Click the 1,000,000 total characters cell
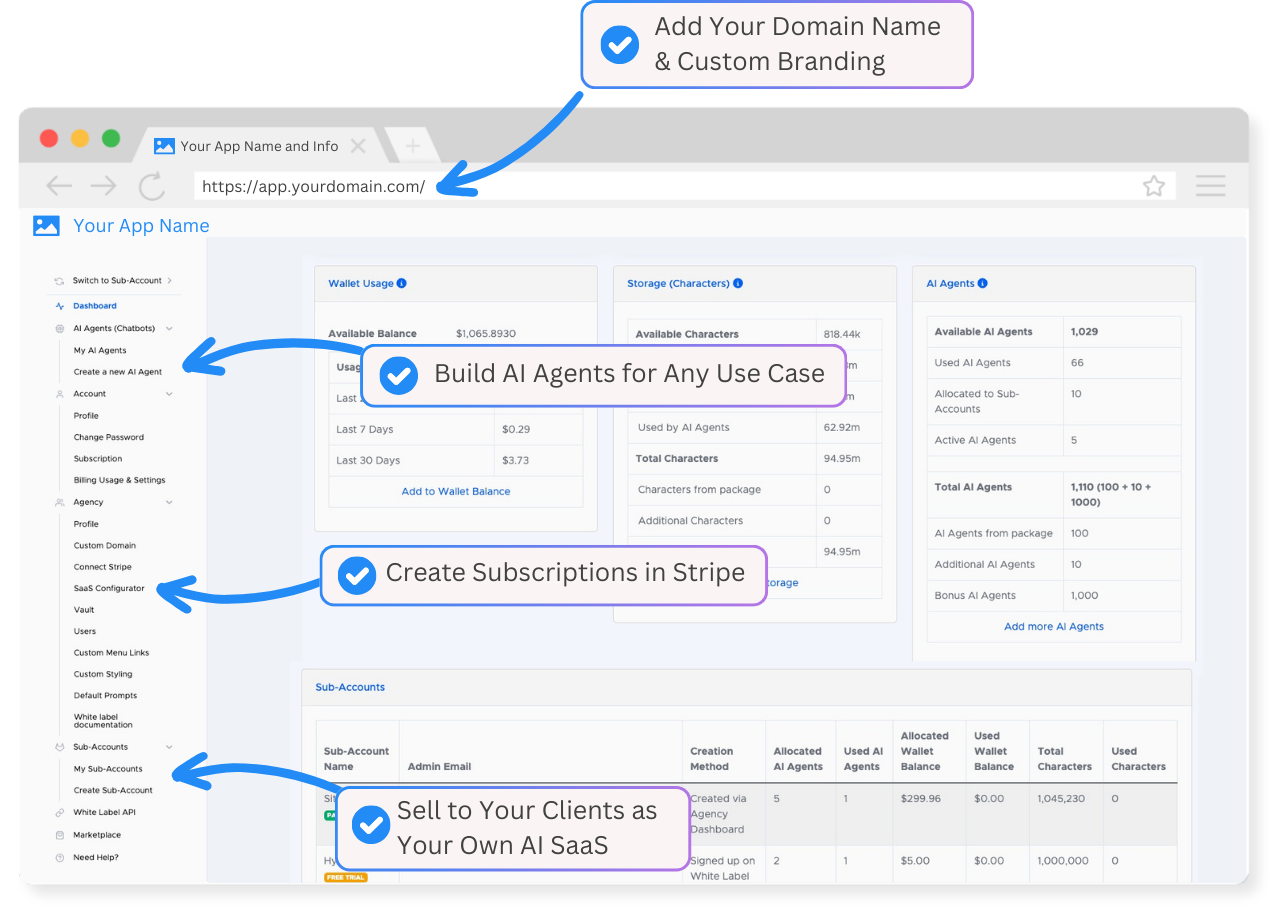The width and height of the screenshot is (1287, 913). coord(1063,861)
